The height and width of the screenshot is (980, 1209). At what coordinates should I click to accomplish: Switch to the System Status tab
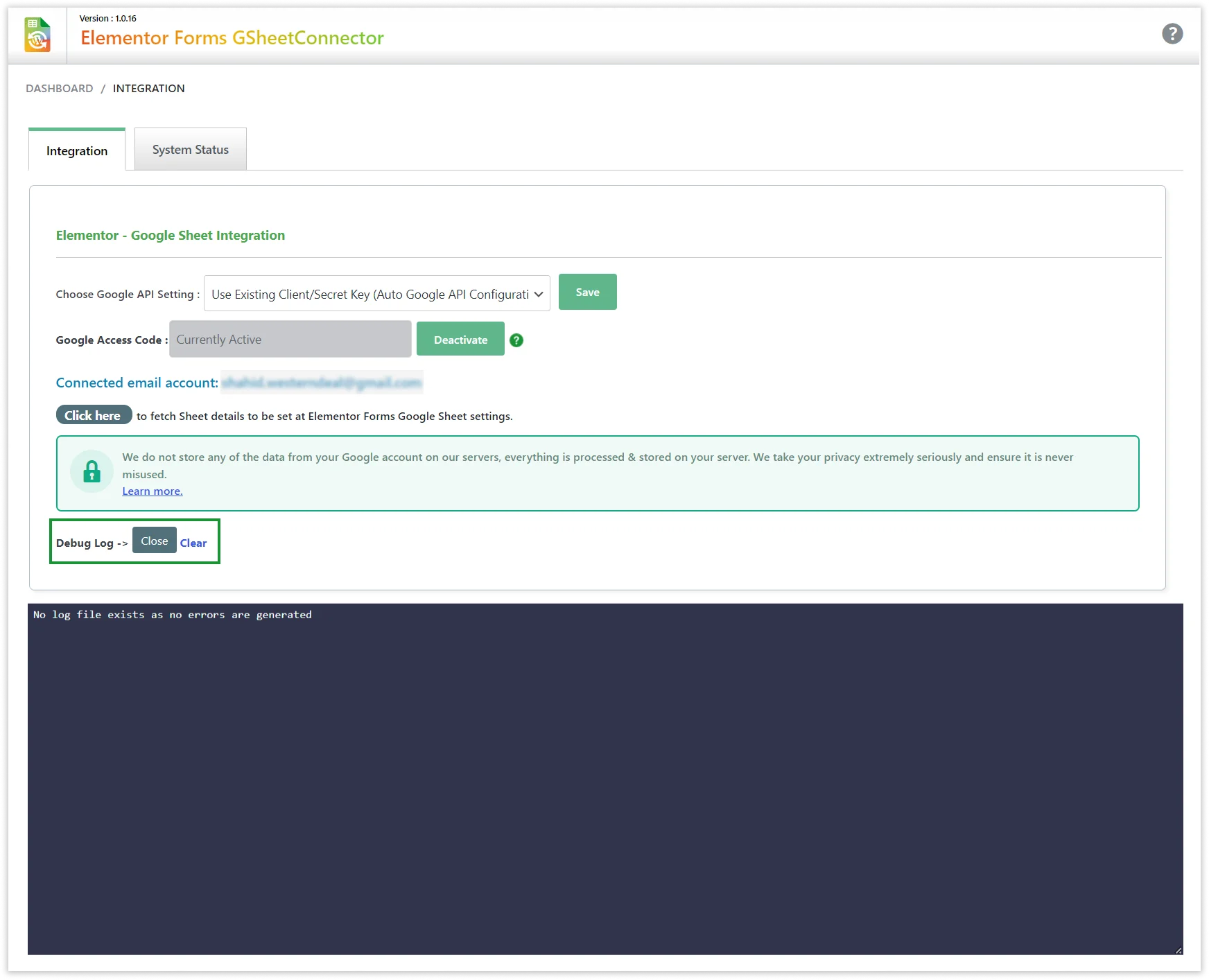190,150
